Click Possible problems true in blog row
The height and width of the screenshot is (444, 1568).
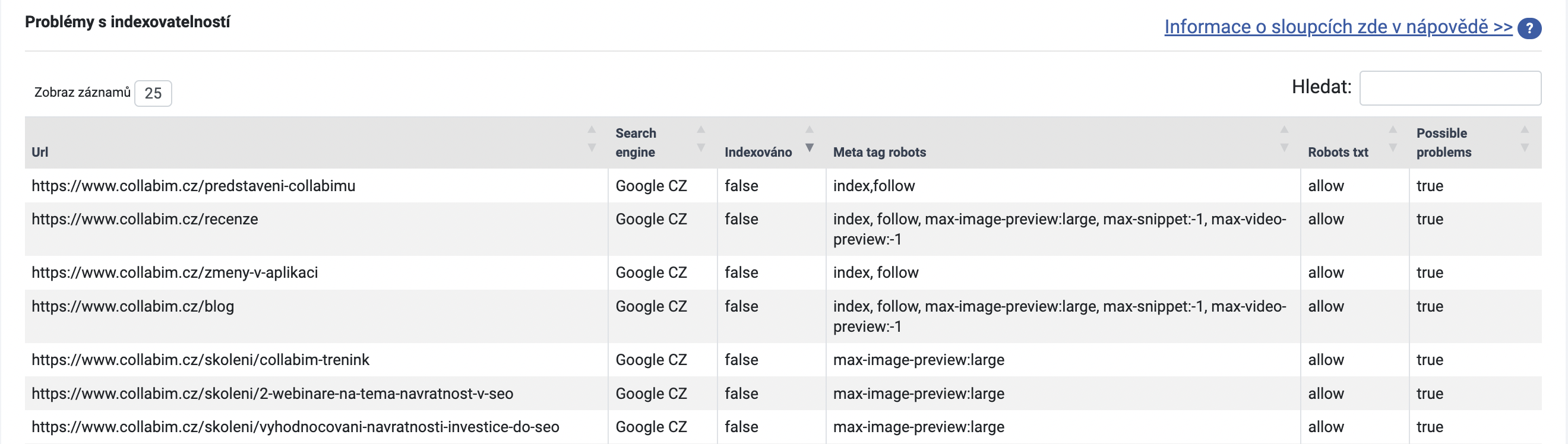pyautogui.click(x=1430, y=306)
